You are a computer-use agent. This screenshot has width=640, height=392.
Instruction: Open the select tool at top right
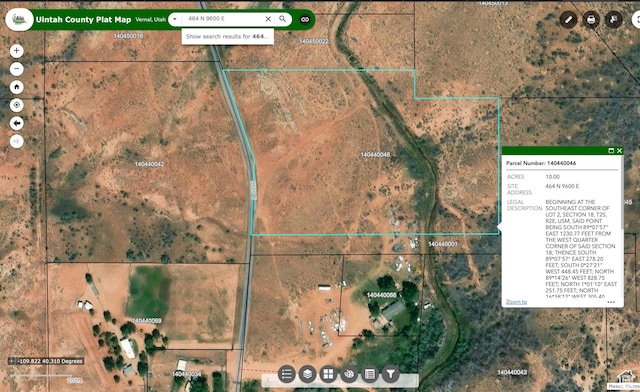[613, 19]
